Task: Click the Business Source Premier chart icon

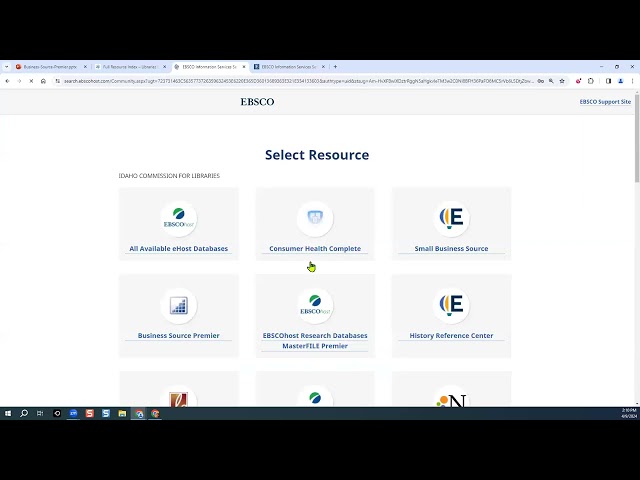Action: 178,306
